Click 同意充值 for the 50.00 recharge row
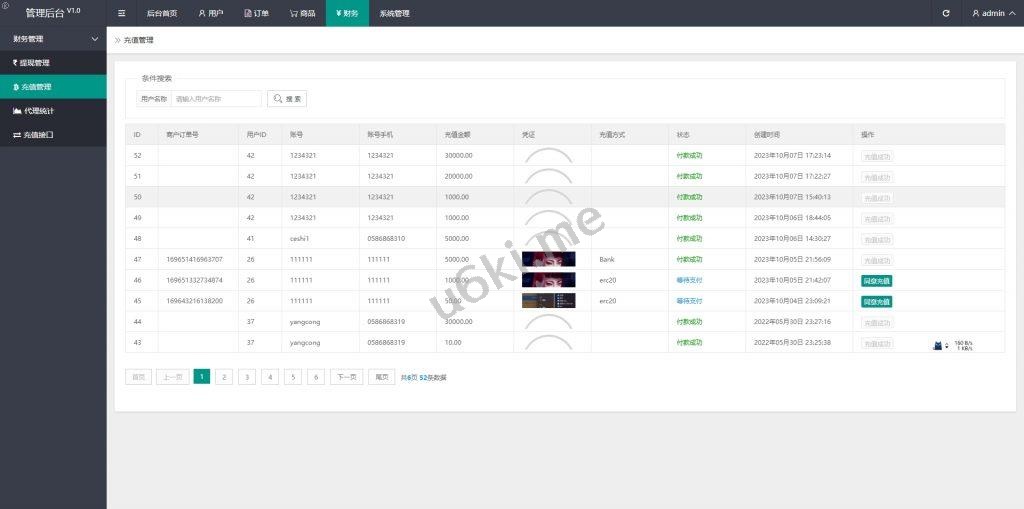 (876, 301)
